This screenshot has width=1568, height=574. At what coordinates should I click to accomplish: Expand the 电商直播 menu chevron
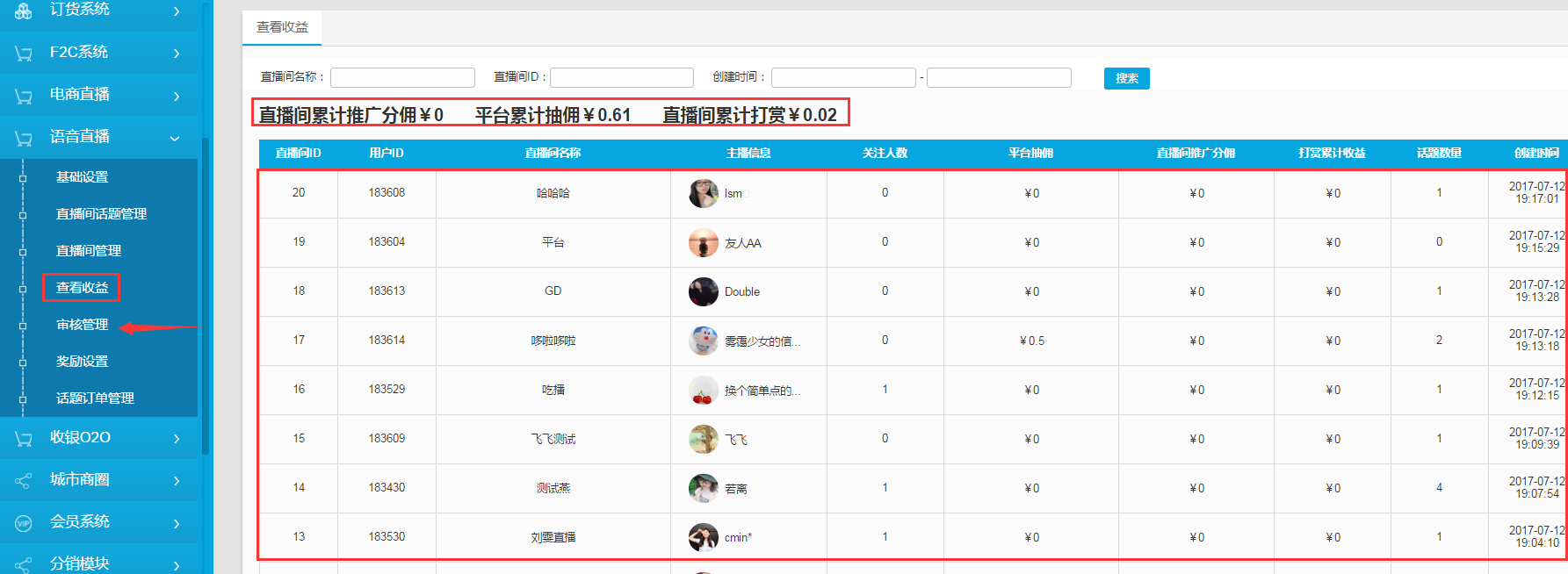tap(177, 96)
